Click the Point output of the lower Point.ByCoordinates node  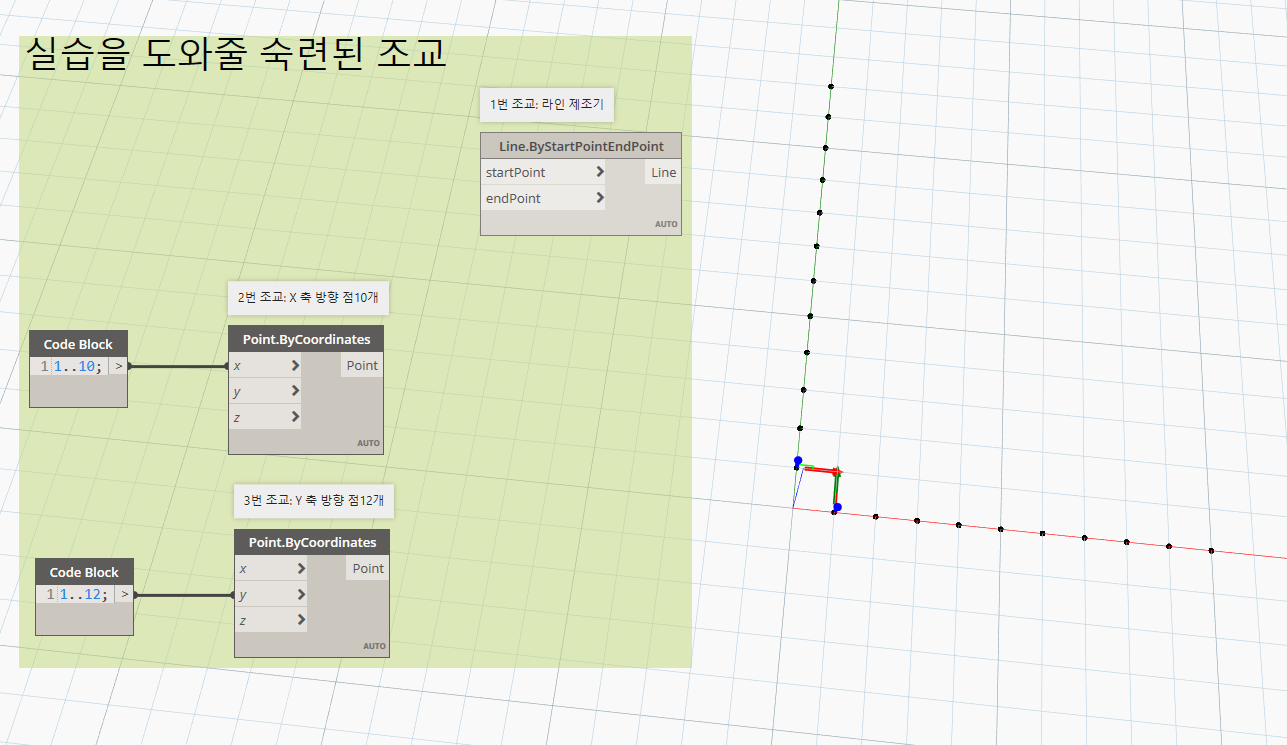click(x=368, y=568)
